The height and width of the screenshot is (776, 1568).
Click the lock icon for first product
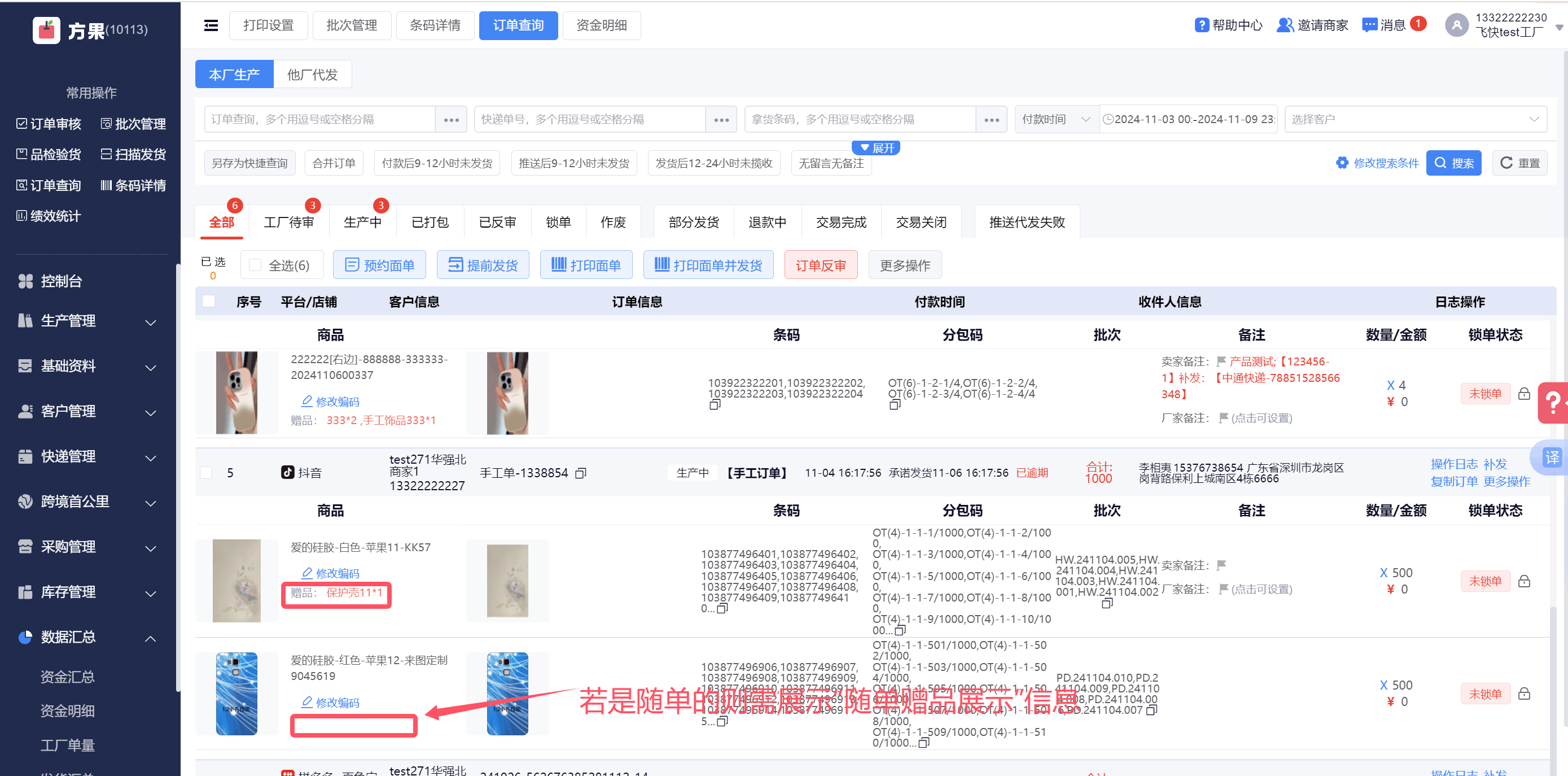tap(1523, 394)
